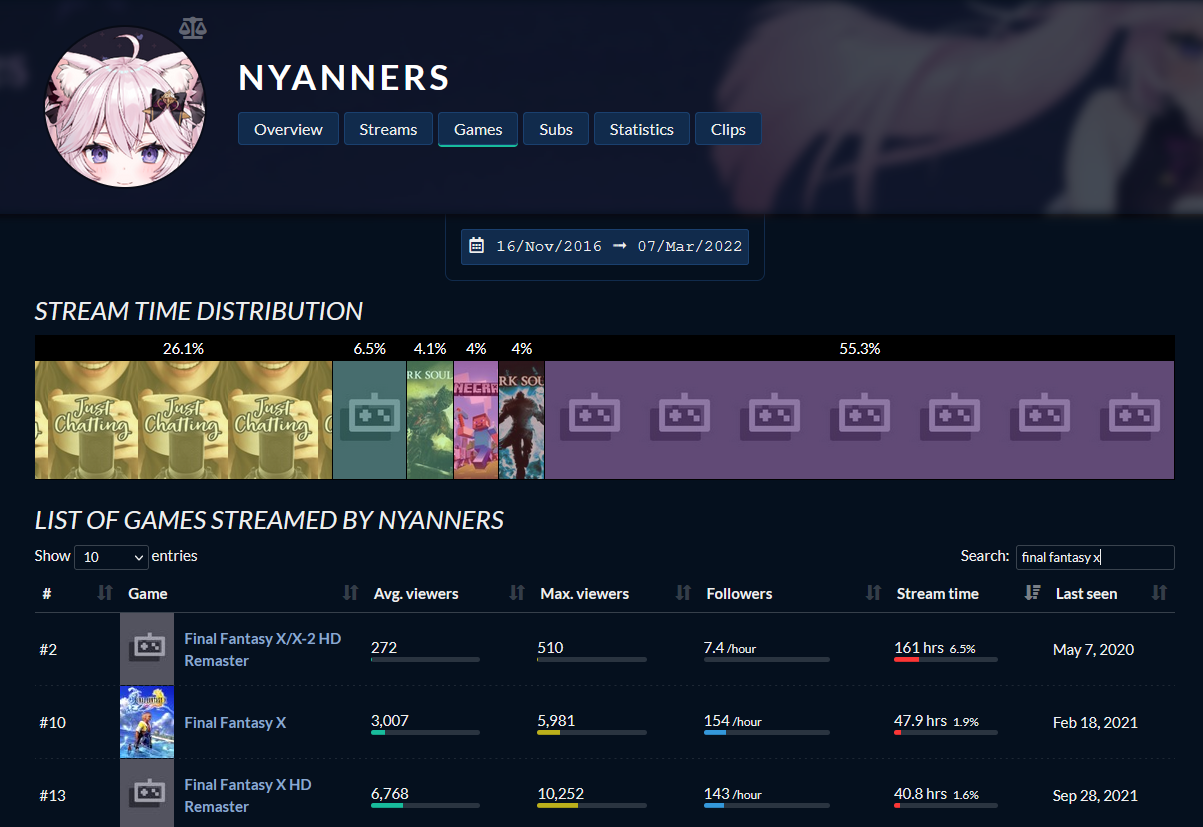
Task: Open Final Fantasy X/X-2 HD Remaster link
Action: click(x=262, y=649)
